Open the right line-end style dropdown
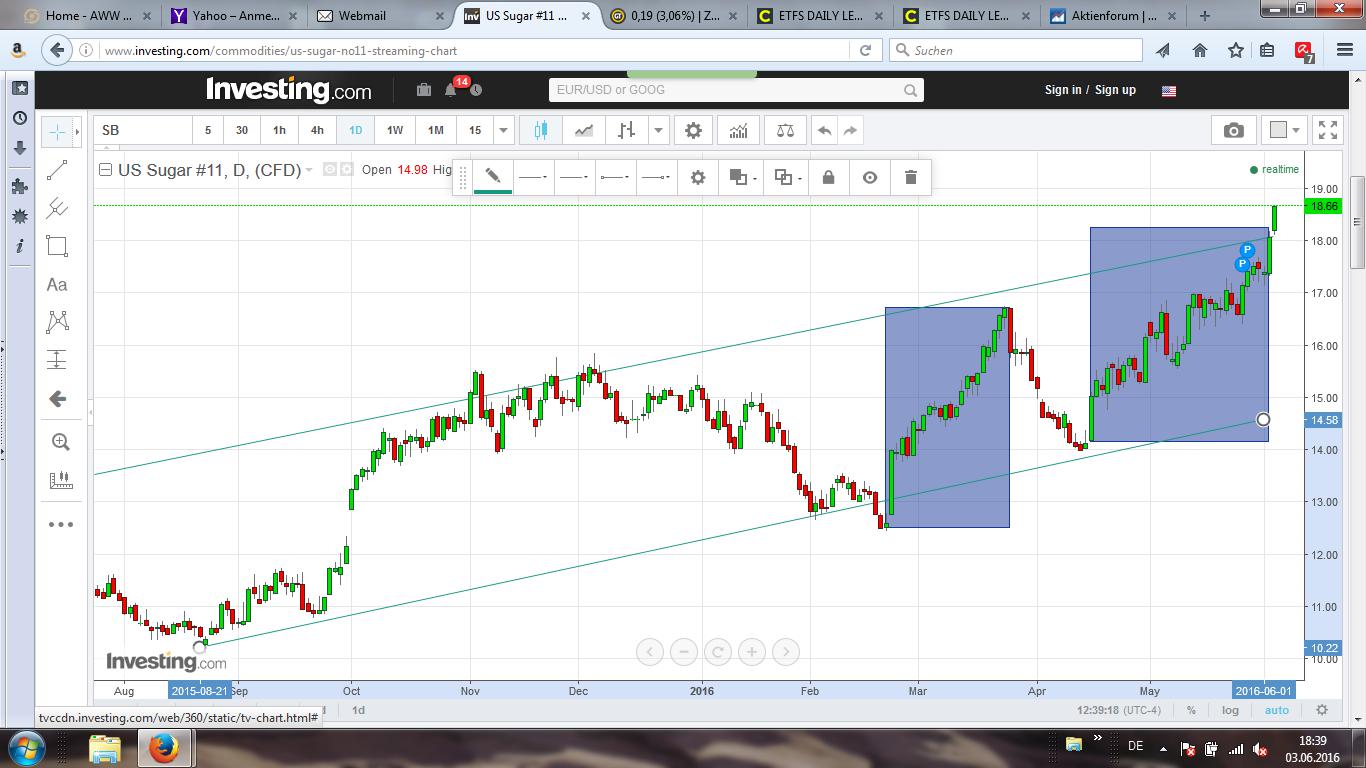 pyautogui.click(x=656, y=177)
